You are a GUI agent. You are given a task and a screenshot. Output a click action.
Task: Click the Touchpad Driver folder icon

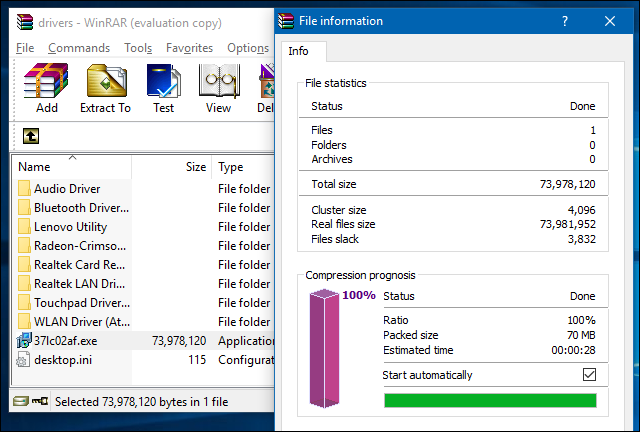tap(24, 303)
